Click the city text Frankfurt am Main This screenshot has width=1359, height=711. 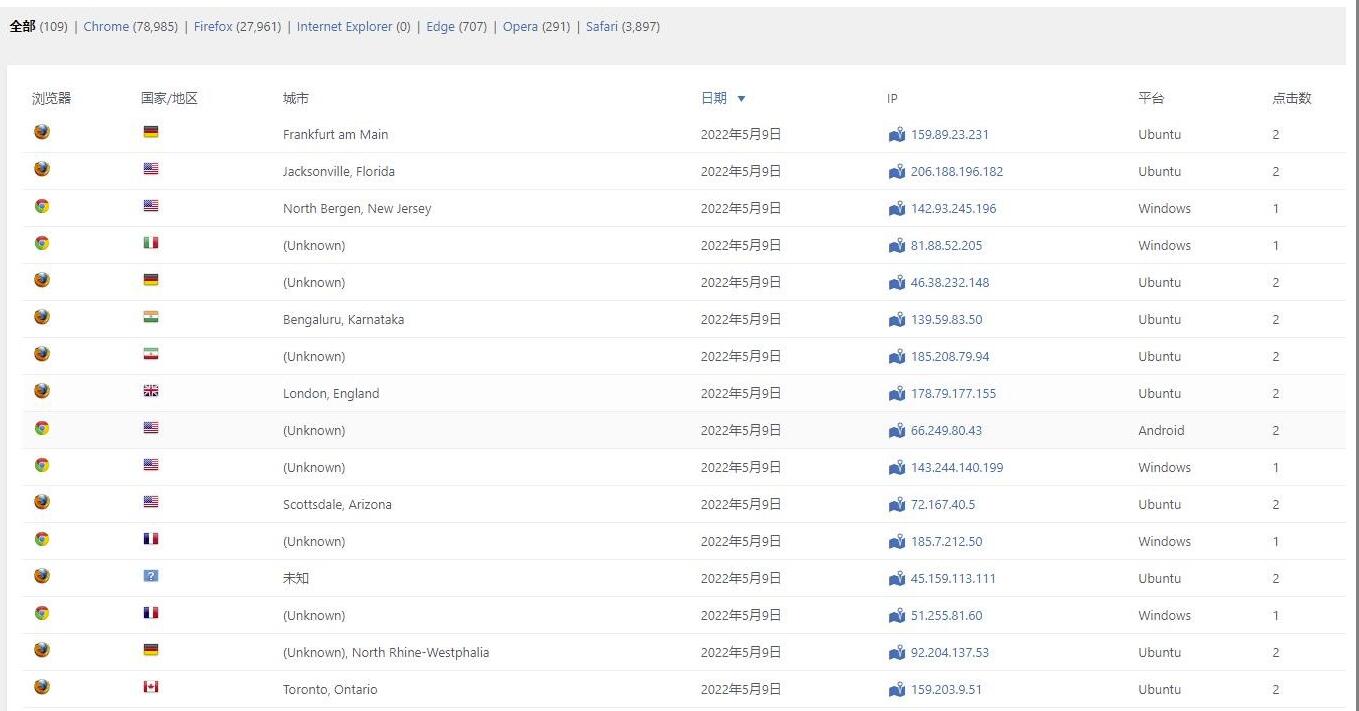pyautogui.click(x=336, y=135)
